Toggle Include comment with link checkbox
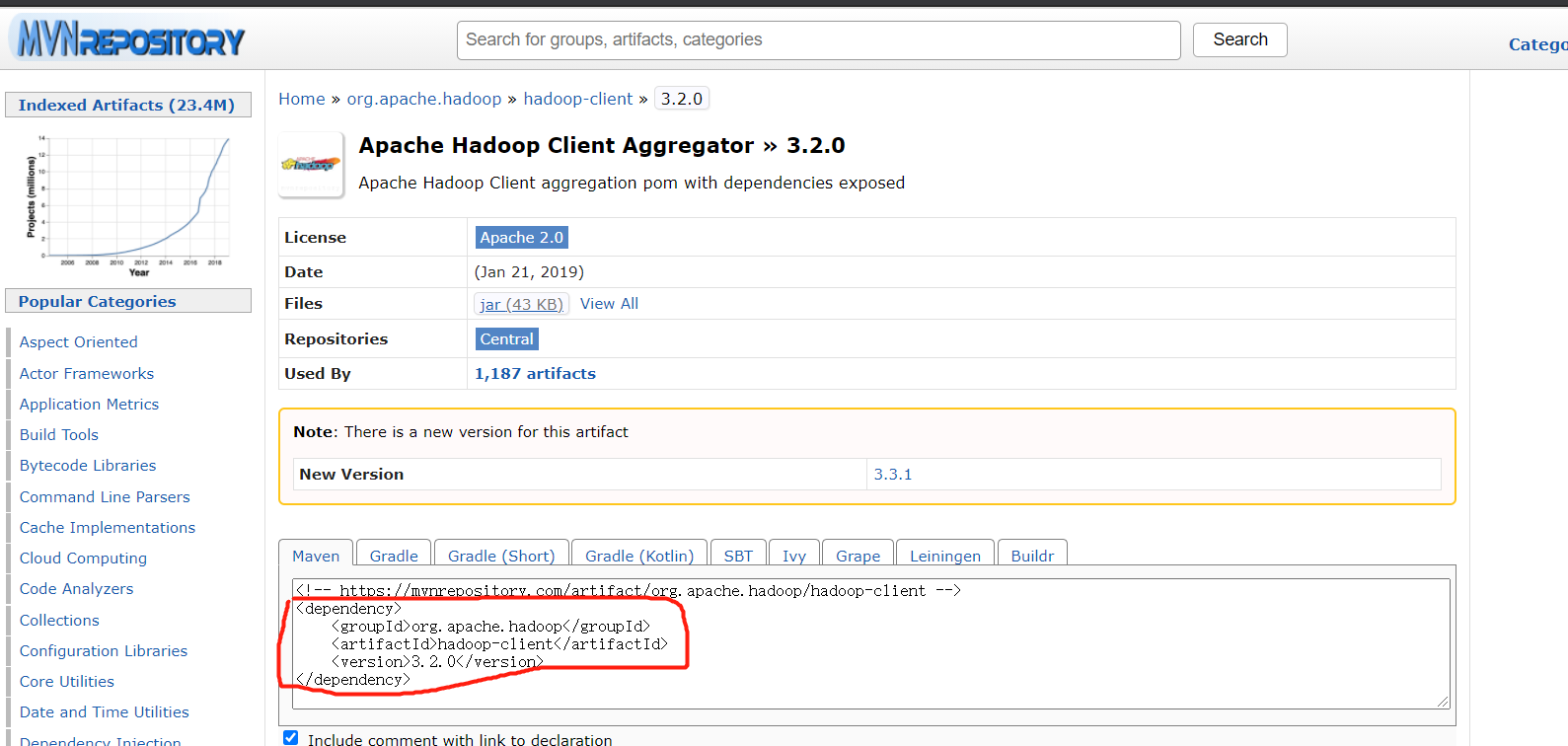 pos(291,738)
